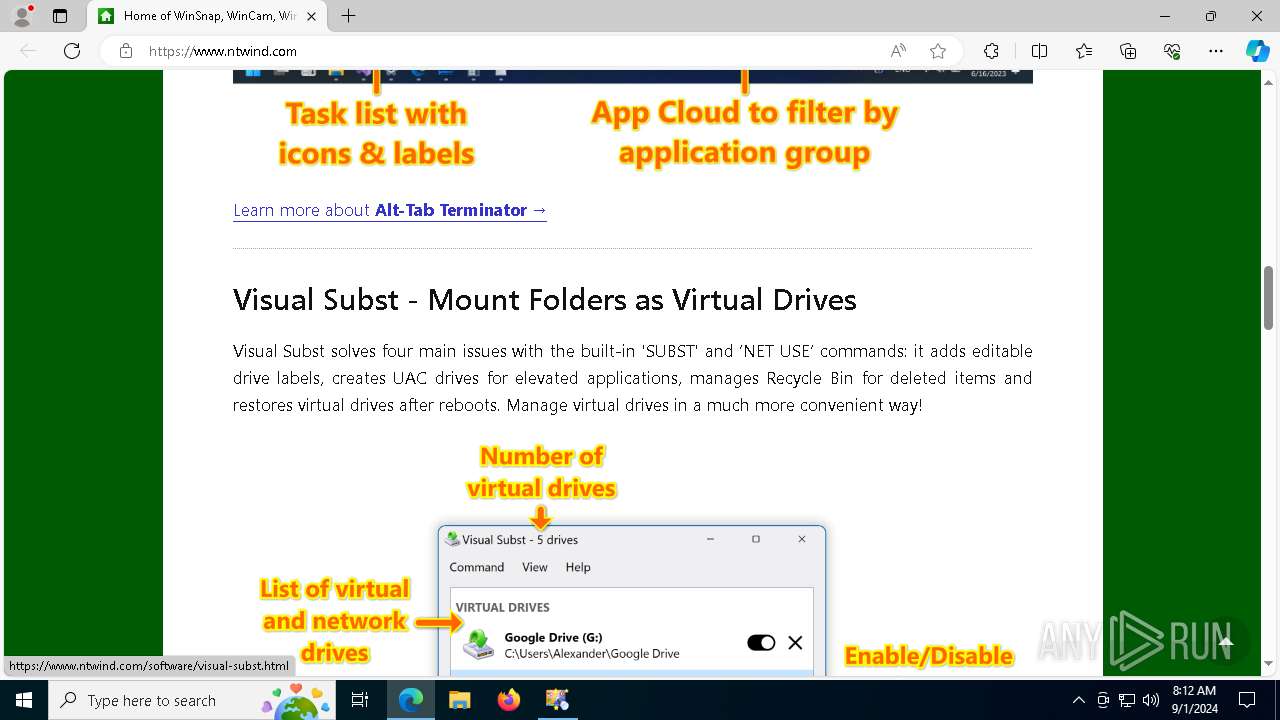Screen dimensions: 1280x720
Task: Click scrollbar down arrow
Action: click(1268, 663)
